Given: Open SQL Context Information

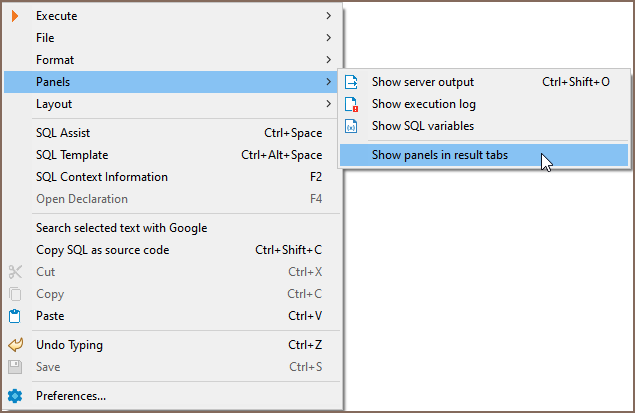Looking at the screenshot, I should tap(102, 177).
